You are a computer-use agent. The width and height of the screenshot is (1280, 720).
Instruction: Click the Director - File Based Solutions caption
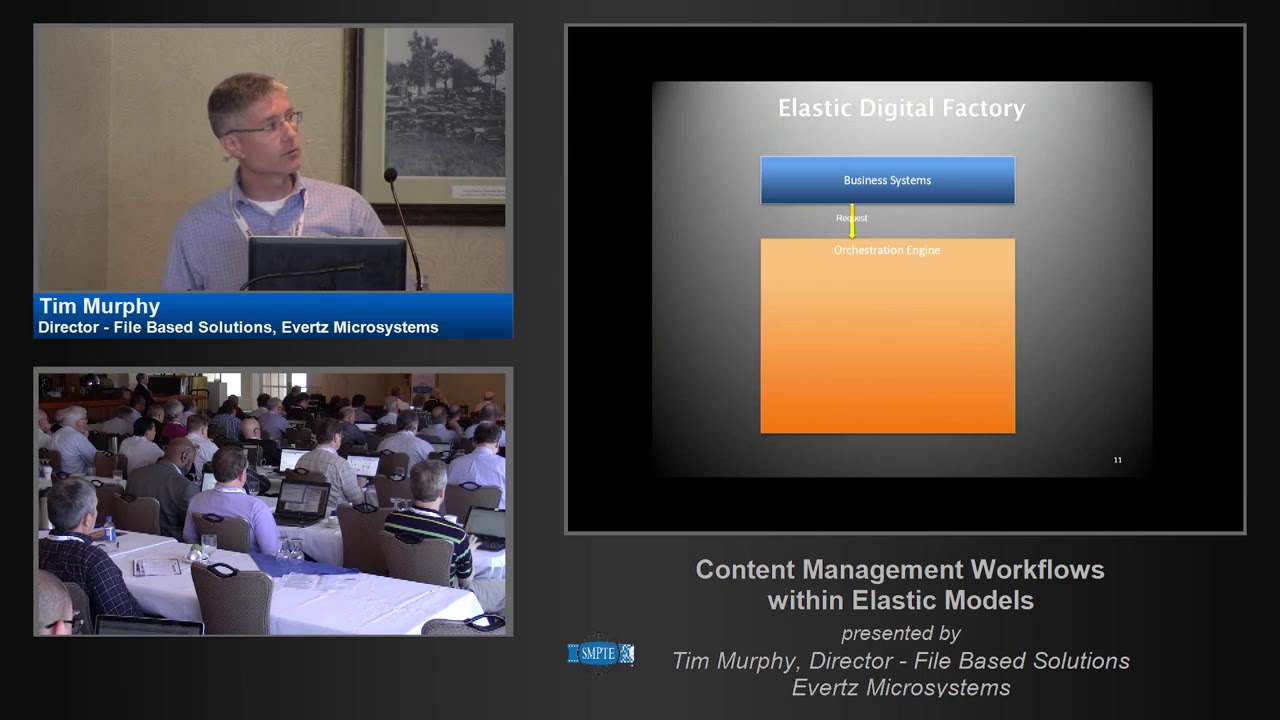238,327
